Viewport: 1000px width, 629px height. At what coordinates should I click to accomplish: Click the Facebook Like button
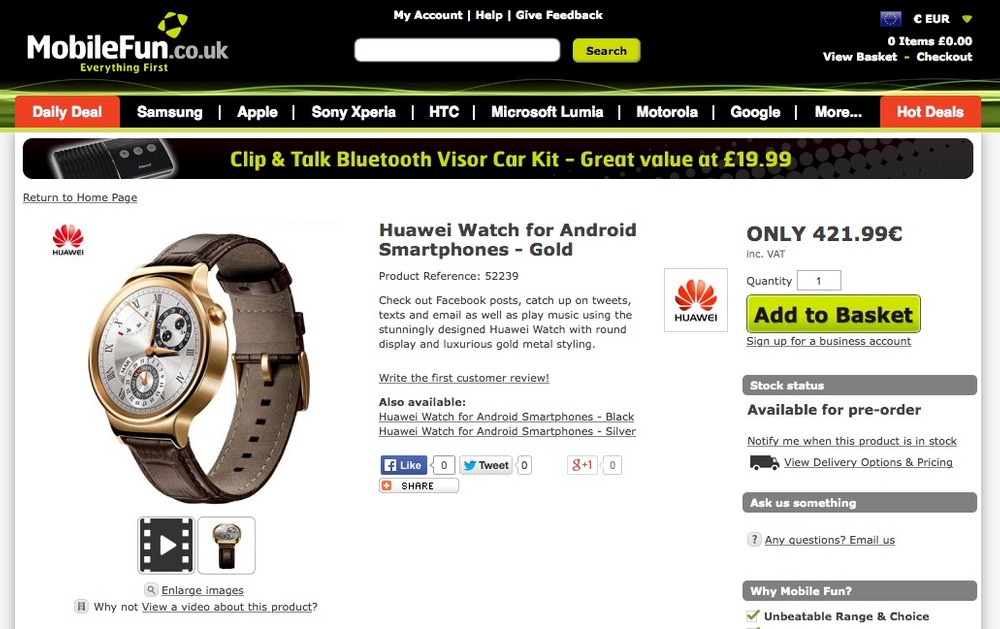point(404,465)
